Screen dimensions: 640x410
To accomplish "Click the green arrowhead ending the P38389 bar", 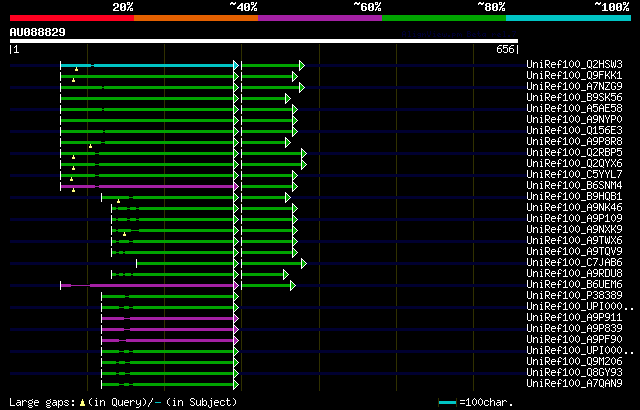I will [x=236, y=297].
